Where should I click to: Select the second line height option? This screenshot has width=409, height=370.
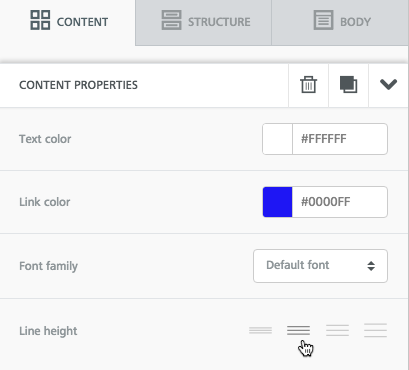[x=298, y=330]
